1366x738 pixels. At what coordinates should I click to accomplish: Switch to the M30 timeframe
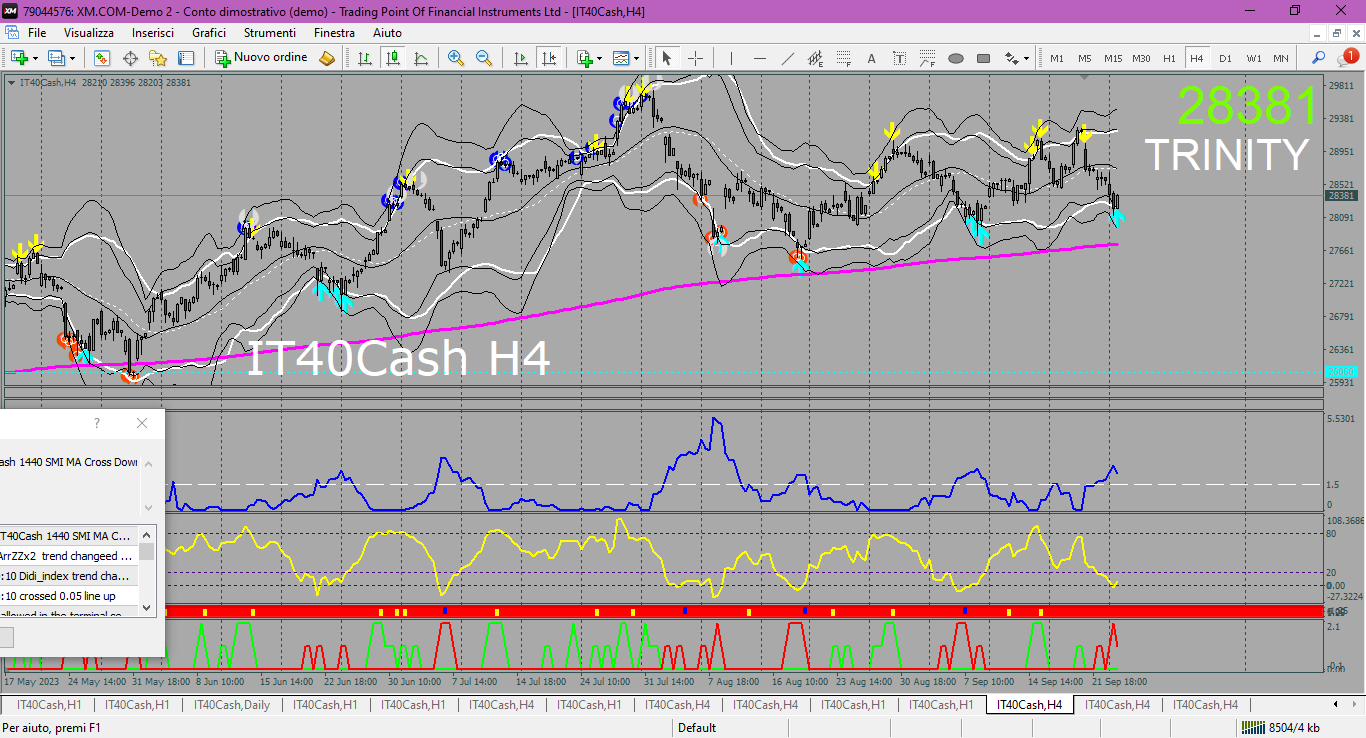[1141, 58]
